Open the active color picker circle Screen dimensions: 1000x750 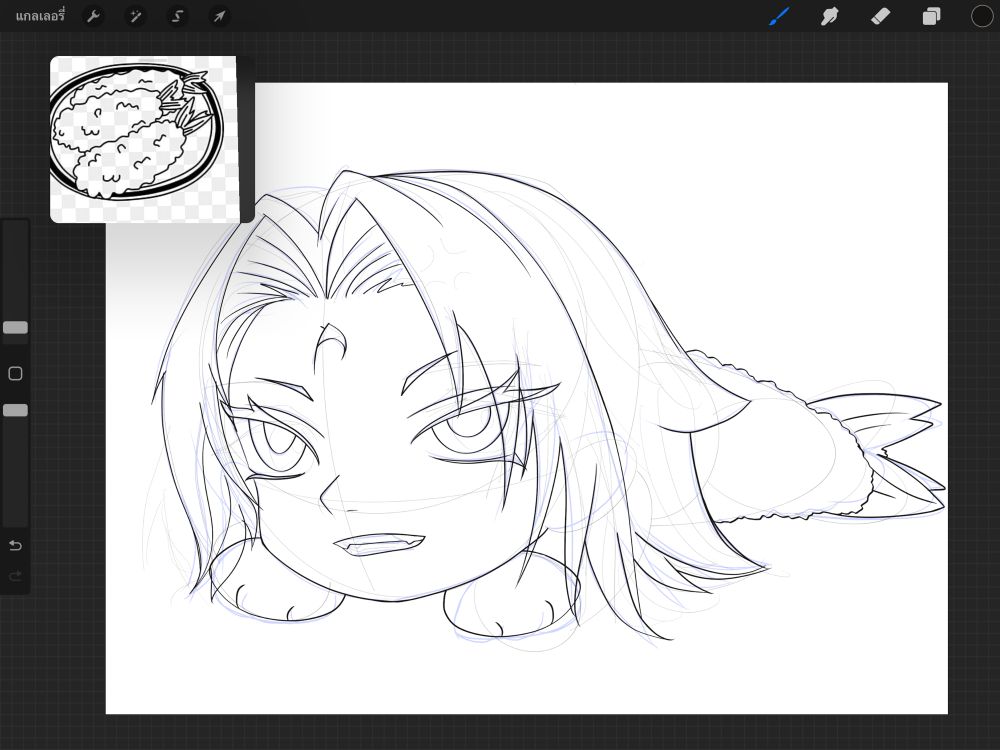pyautogui.click(x=982, y=16)
